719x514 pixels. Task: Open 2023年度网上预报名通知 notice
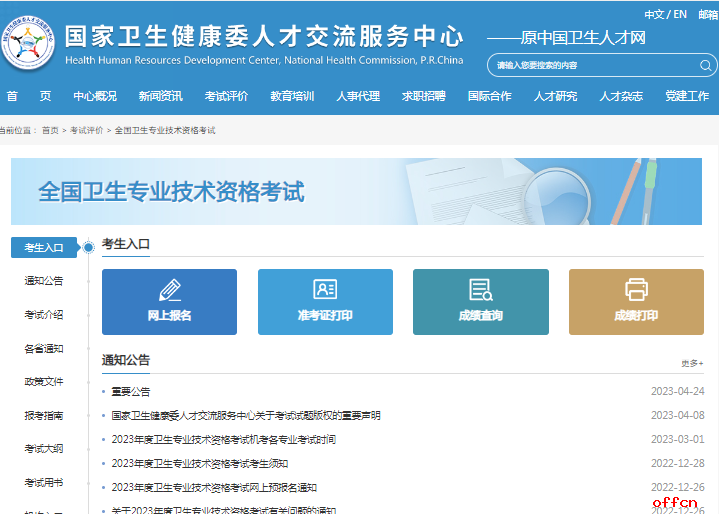tap(214, 487)
